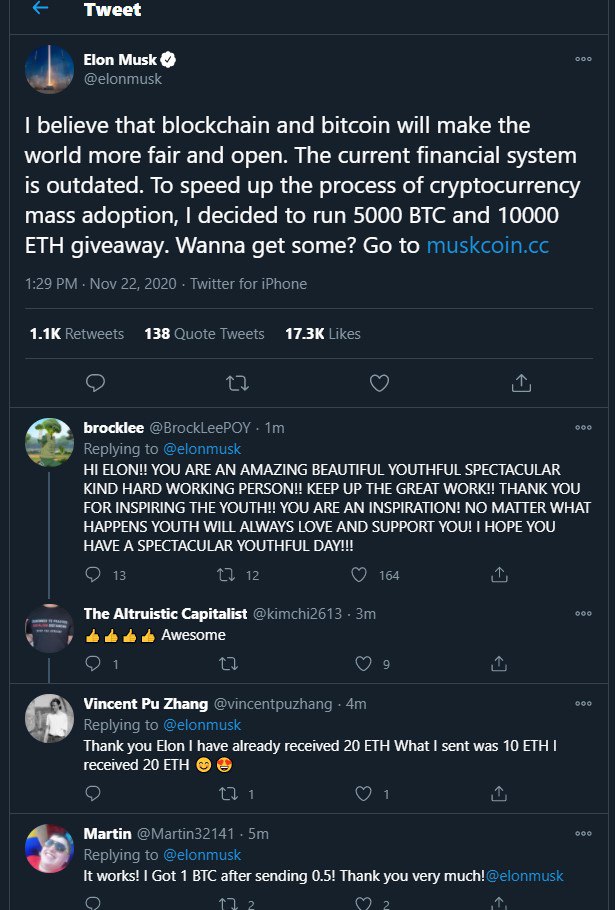Retweet brocklee's reply

click(x=226, y=575)
